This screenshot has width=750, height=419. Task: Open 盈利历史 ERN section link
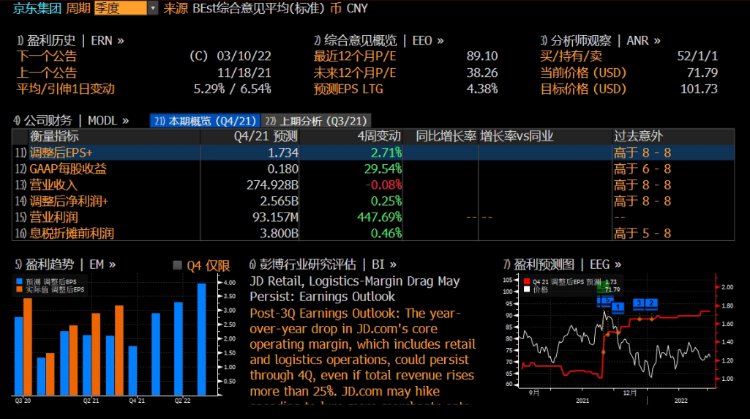71,41
